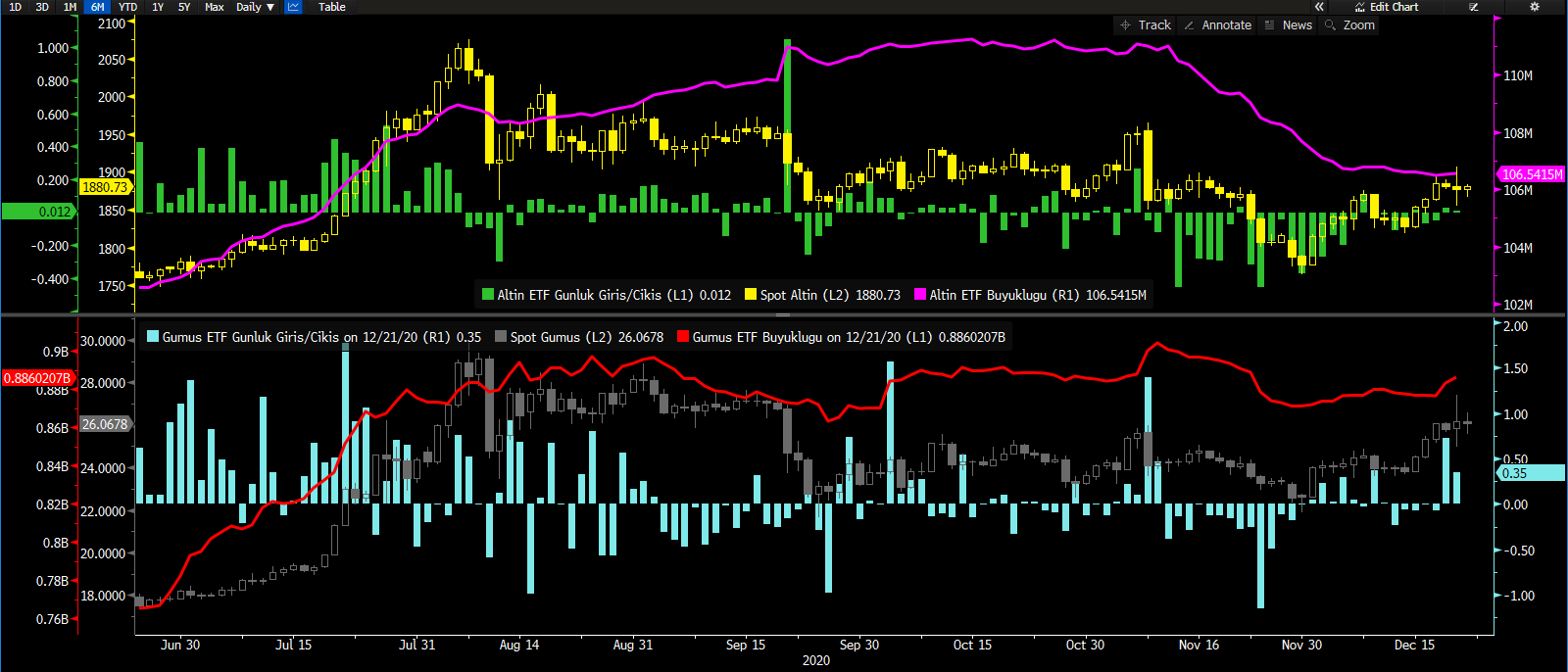
Task: Activate the Zoom magnifier tool
Action: click(x=1349, y=25)
